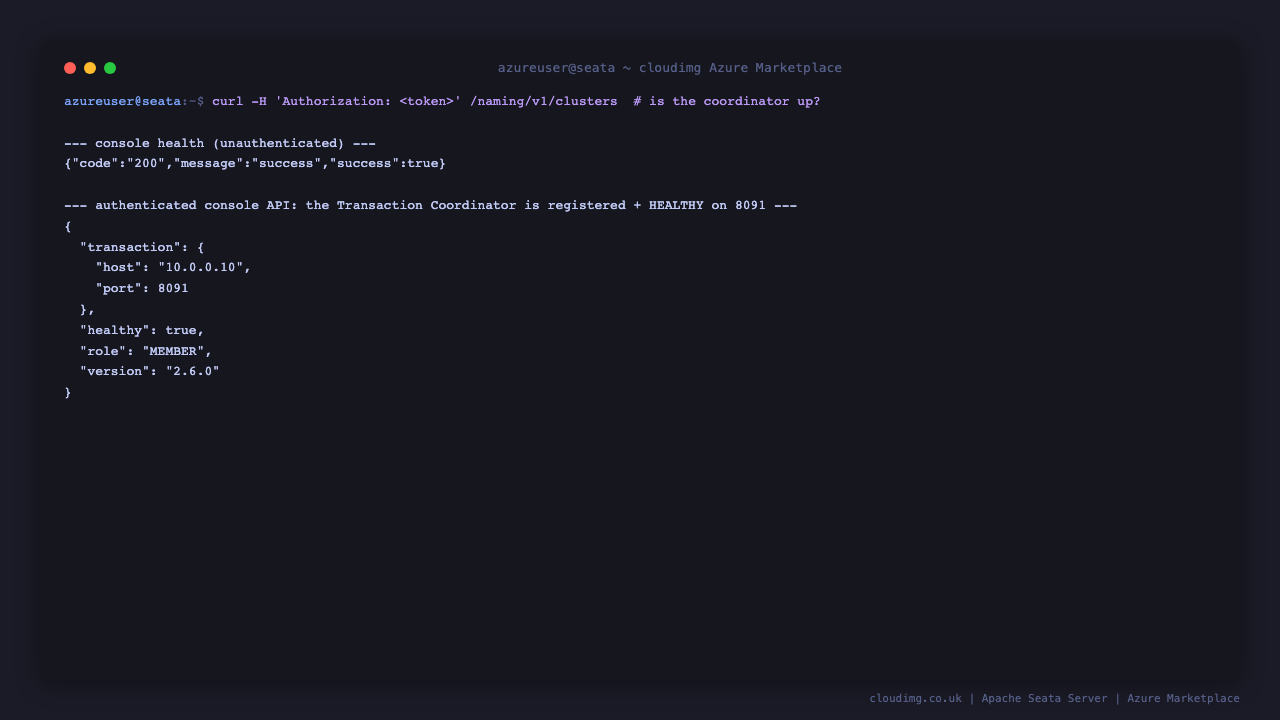
Task: Click the 'authenticated console API' heading line
Action: pos(431,206)
